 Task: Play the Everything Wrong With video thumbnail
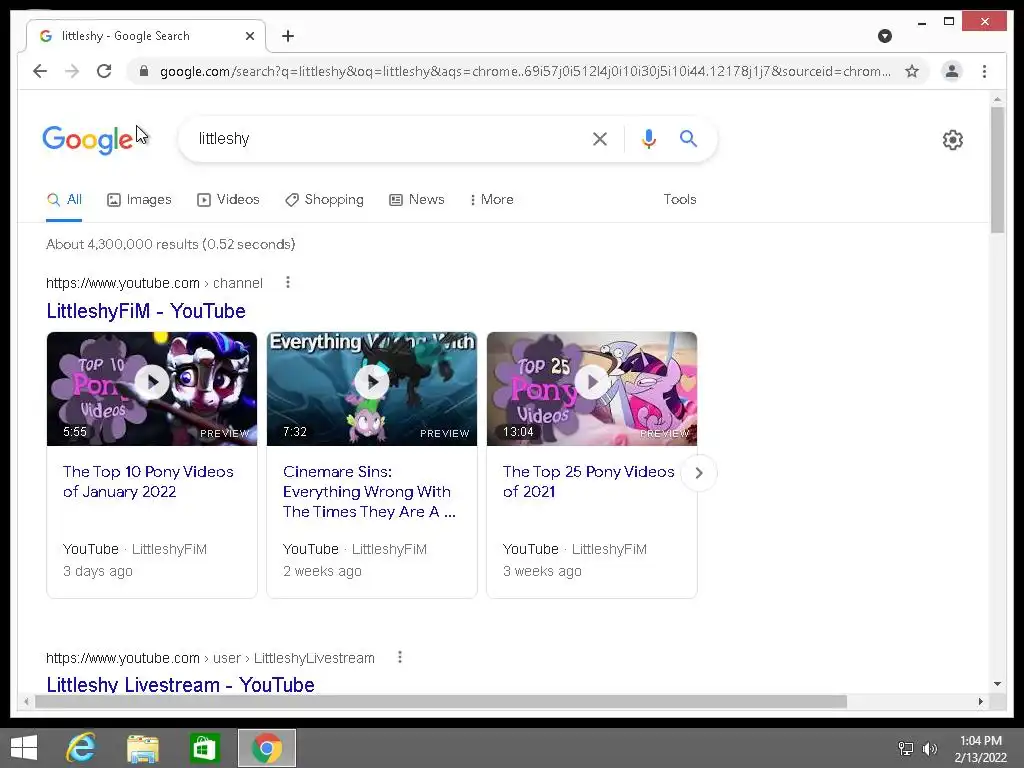pos(372,389)
